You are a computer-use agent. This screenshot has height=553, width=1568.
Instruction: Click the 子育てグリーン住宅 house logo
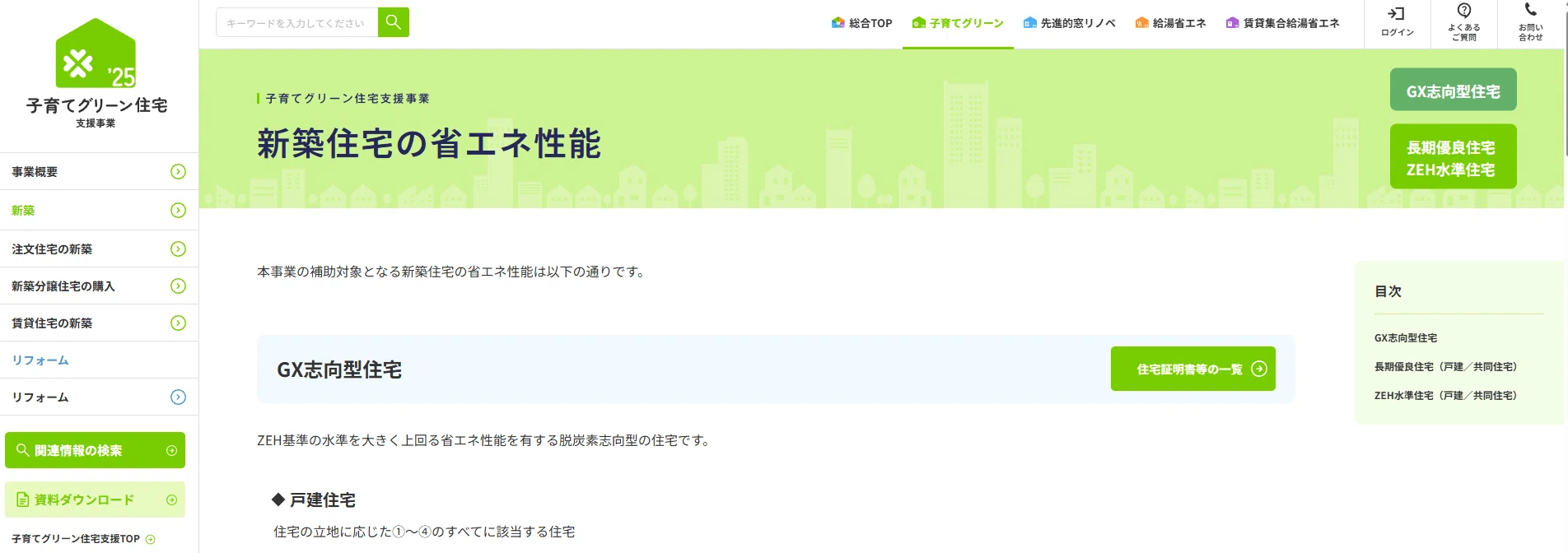[96, 53]
